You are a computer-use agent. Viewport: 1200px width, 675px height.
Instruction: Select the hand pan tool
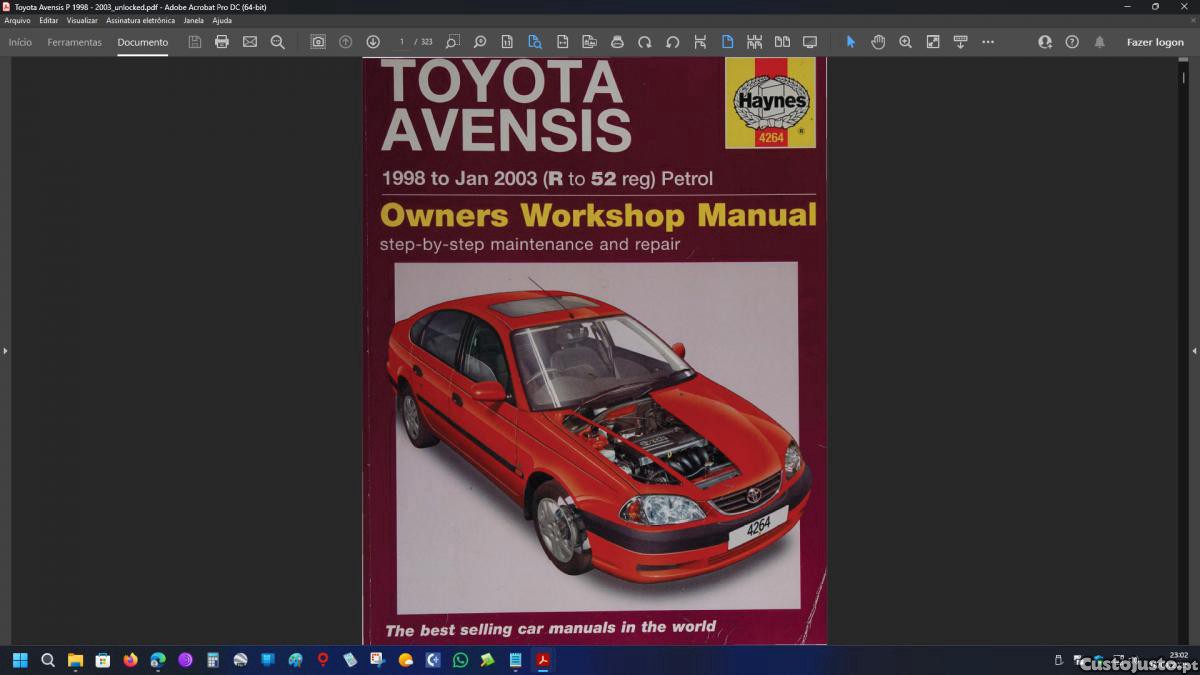[x=878, y=42]
